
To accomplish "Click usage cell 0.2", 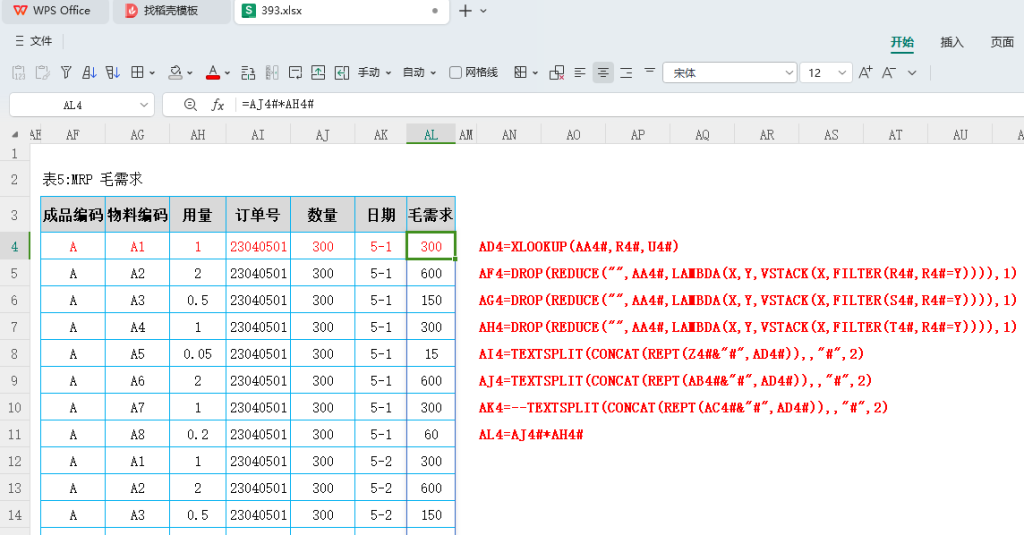I will click(198, 434).
